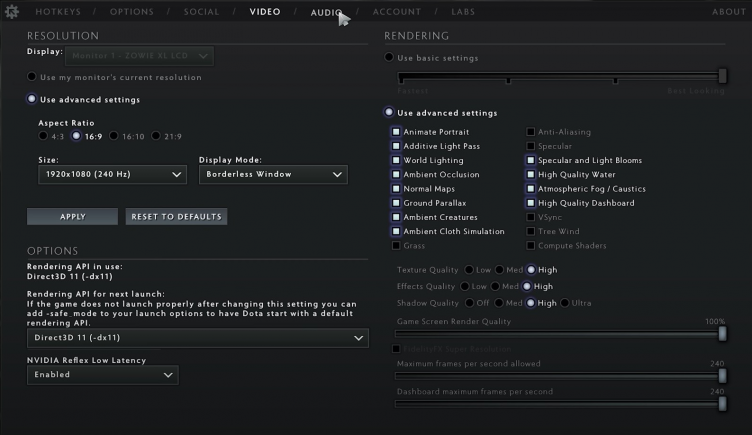
Task: Toggle the Ambient Occlusion checkbox
Action: point(396,175)
